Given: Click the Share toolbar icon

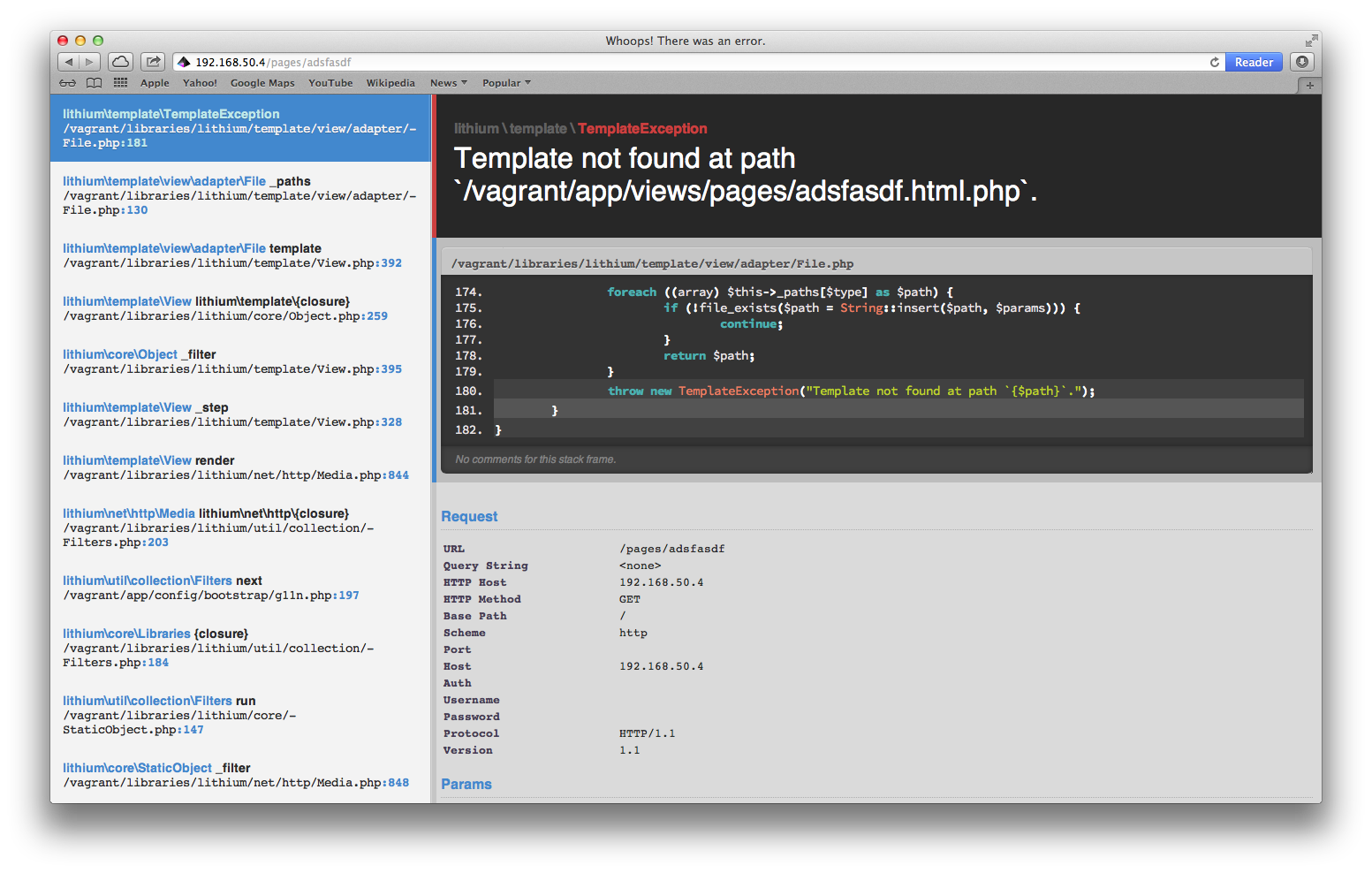Looking at the screenshot, I should pos(154,62).
